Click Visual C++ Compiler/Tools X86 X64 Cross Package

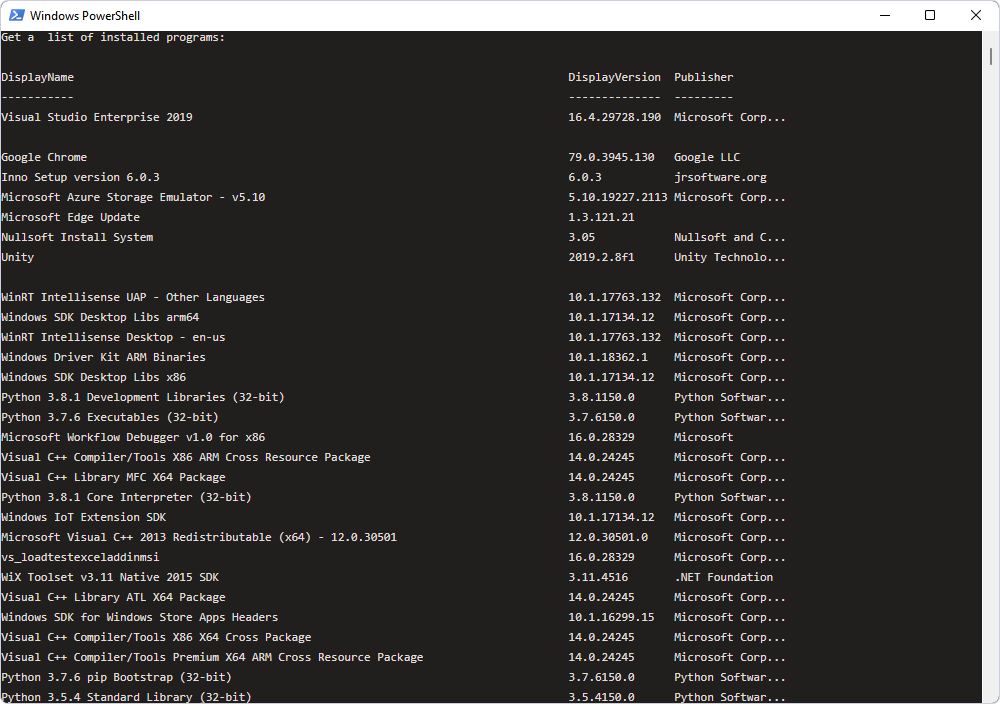pyautogui.click(x=156, y=637)
